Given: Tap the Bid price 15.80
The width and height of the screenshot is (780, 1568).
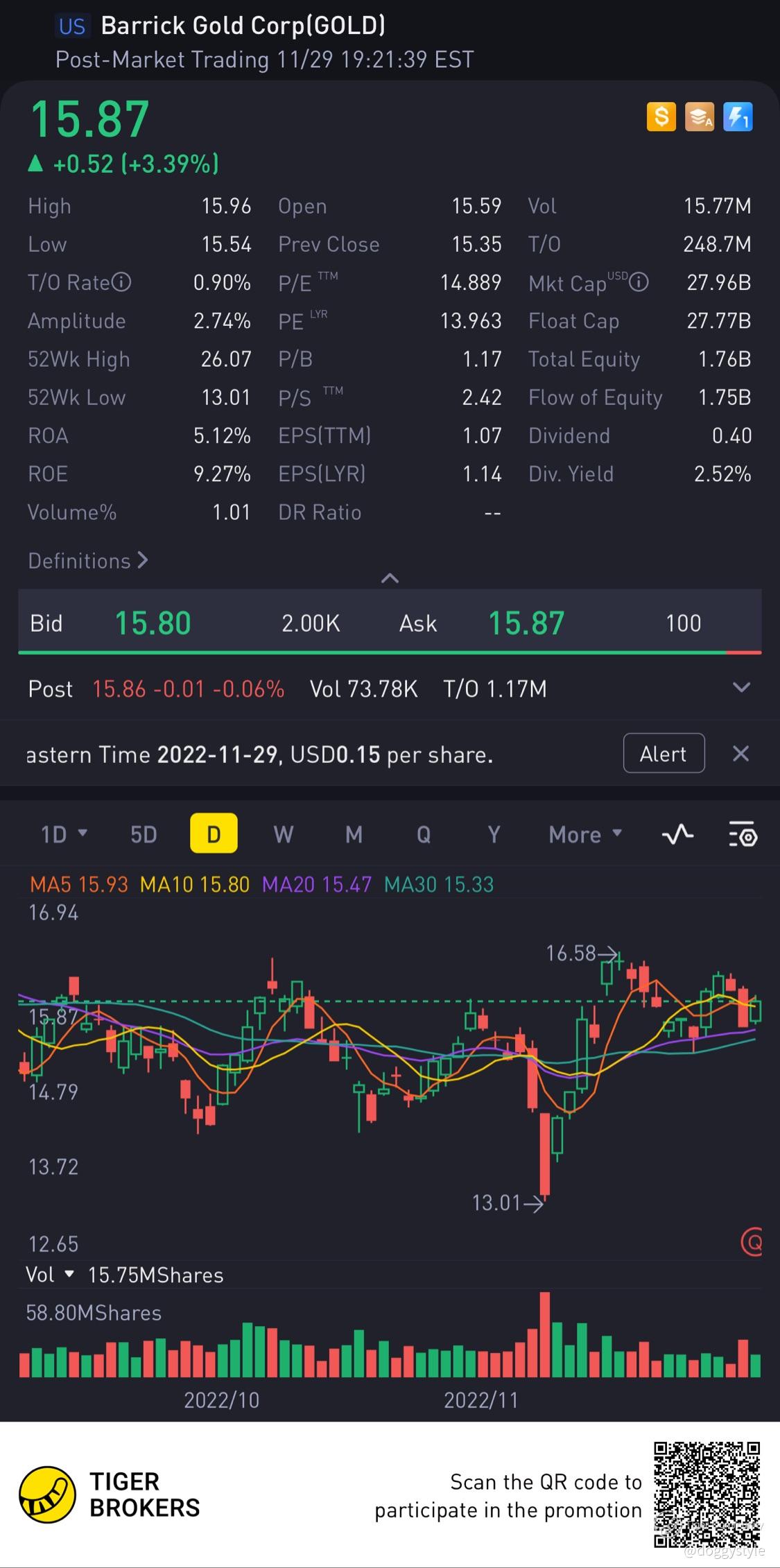Looking at the screenshot, I should click(x=153, y=623).
